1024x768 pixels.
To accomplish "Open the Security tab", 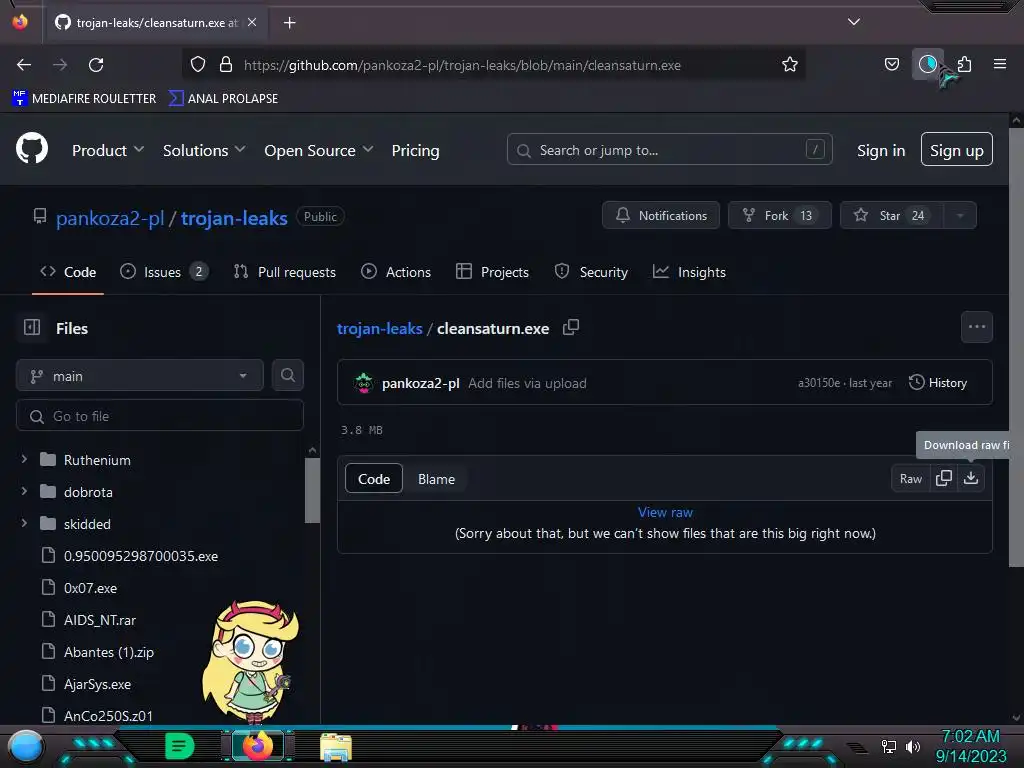I will [x=591, y=272].
